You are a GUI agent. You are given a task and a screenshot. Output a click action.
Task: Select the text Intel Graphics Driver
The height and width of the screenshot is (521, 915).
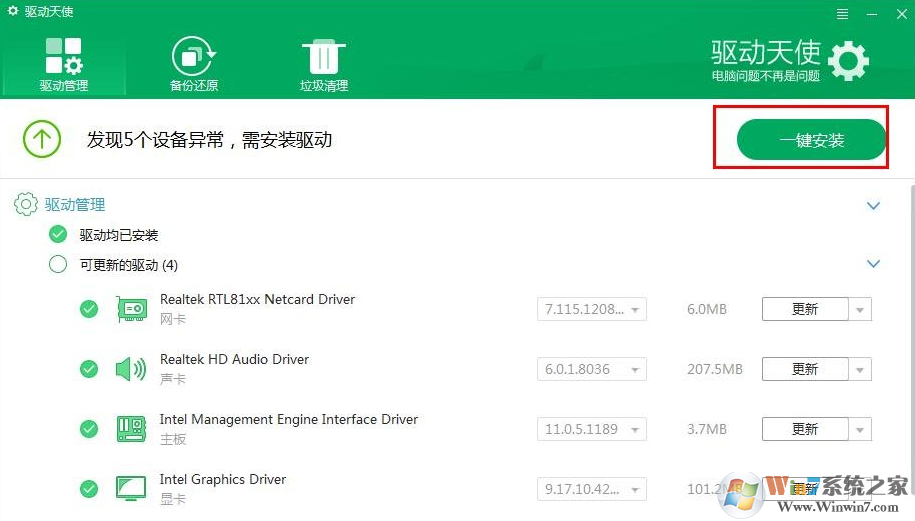pyautogui.click(x=223, y=480)
